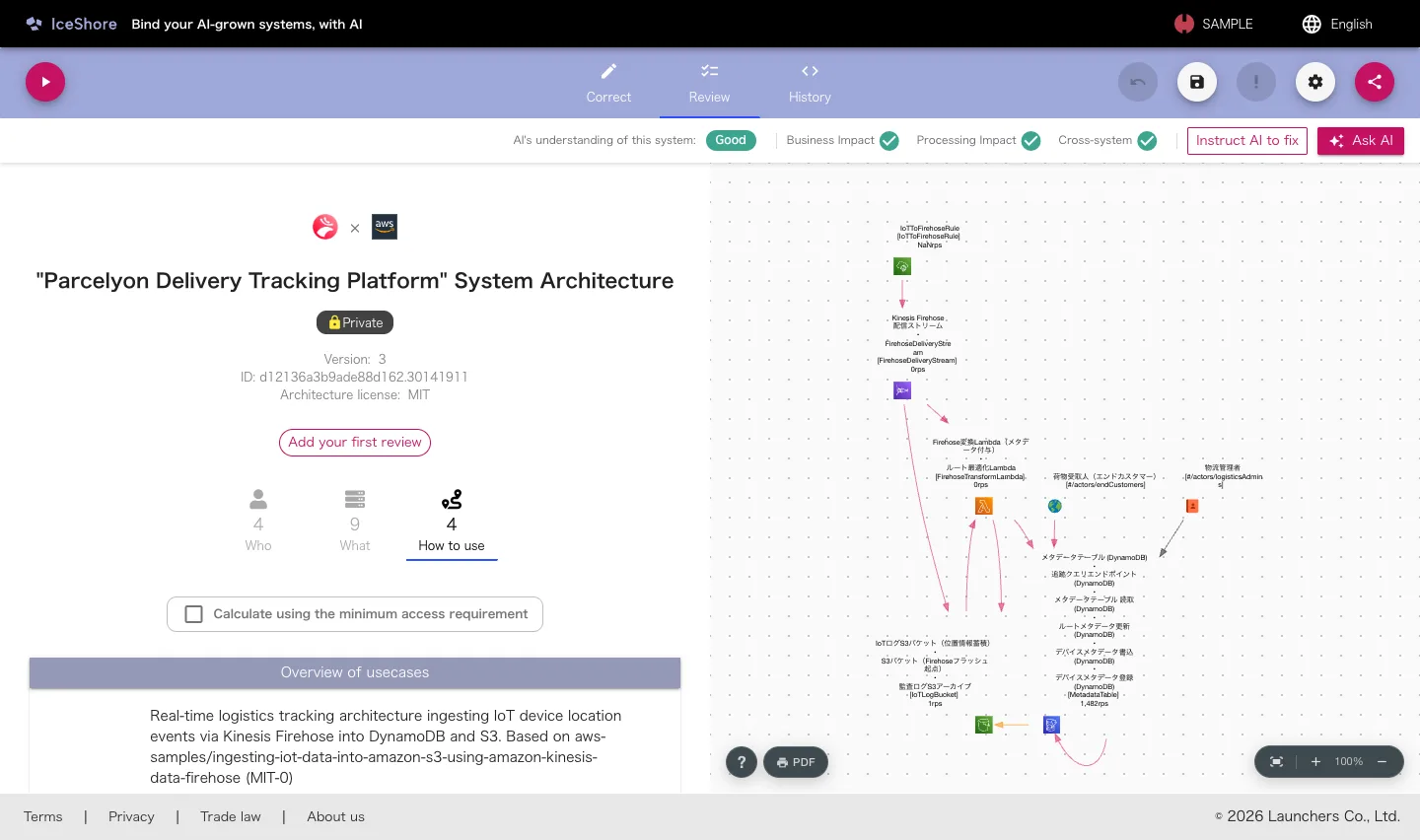Click the undo arrow button
Image resolution: width=1420 pixels, height=840 pixels.
[1138, 82]
